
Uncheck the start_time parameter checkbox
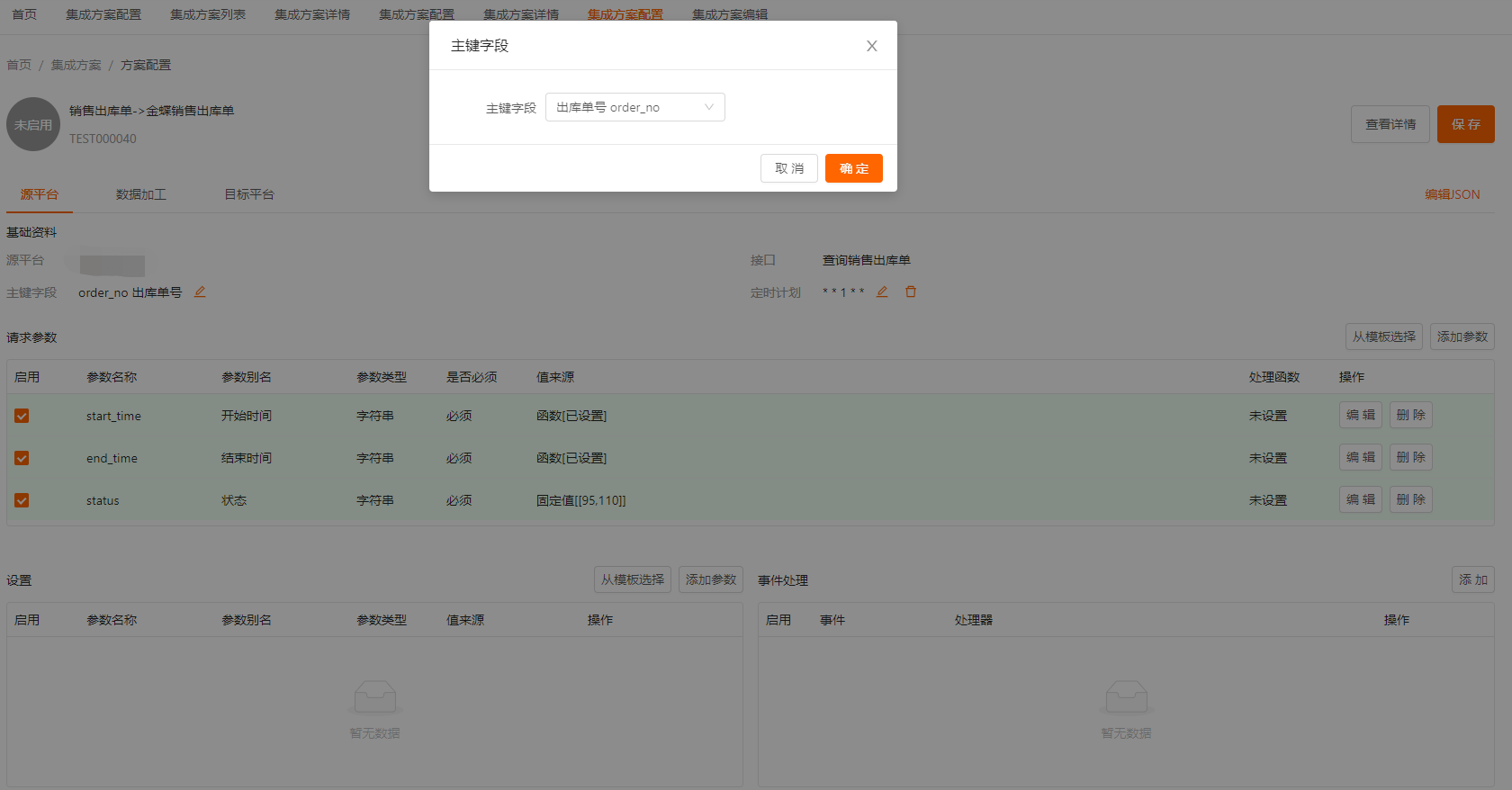pos(22,416)
